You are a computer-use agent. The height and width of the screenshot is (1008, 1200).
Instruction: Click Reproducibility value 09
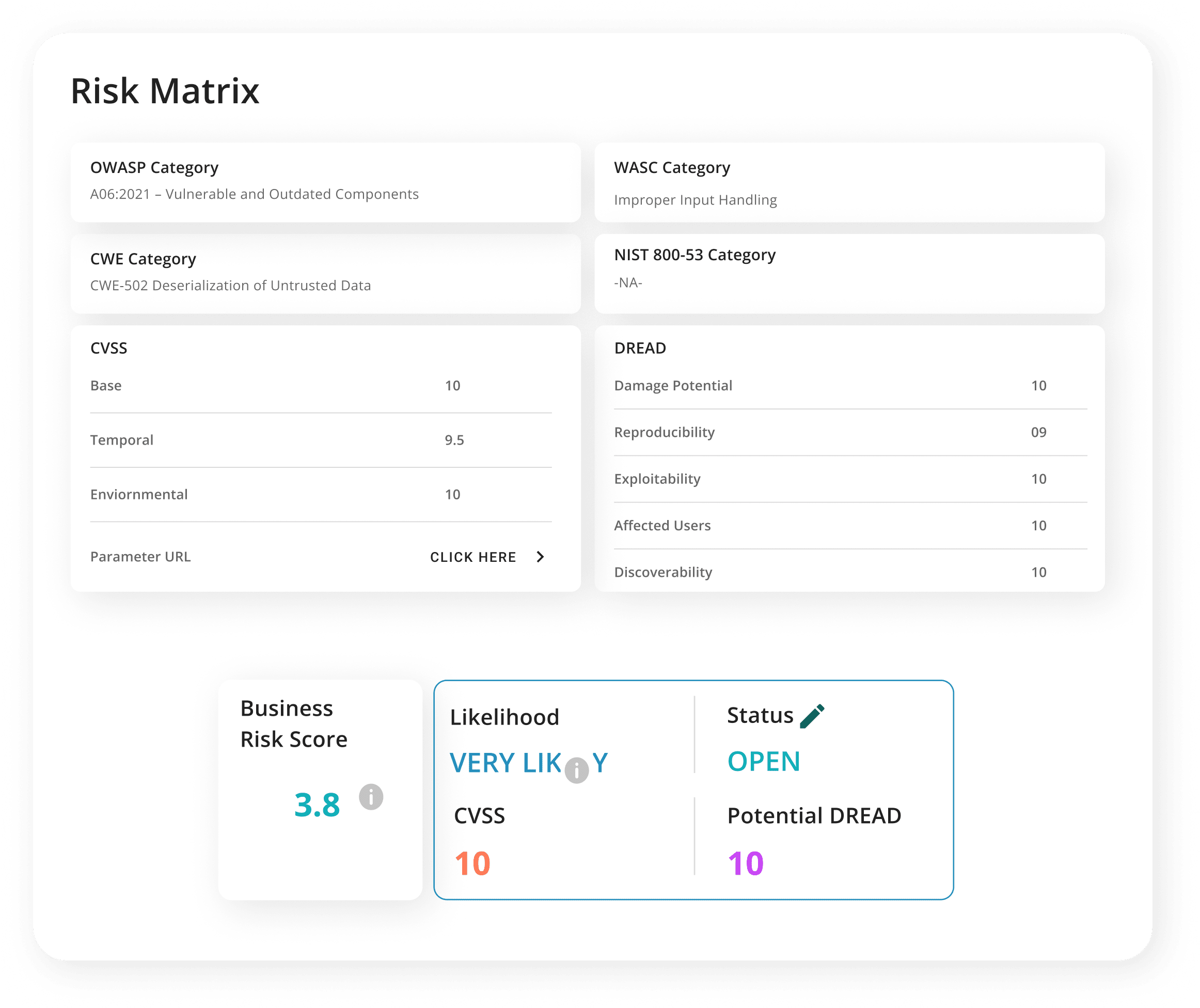click(x=1039, y=433)
